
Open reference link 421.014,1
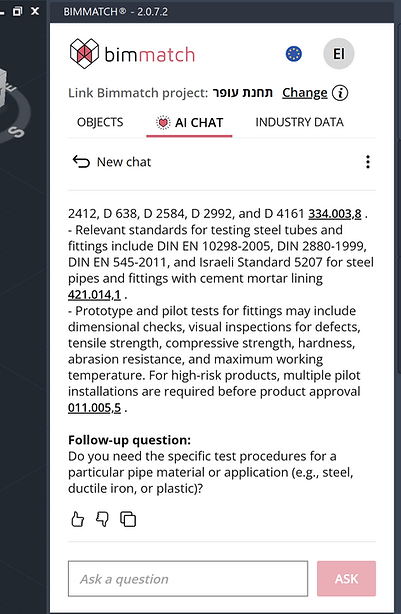point(94,294)
